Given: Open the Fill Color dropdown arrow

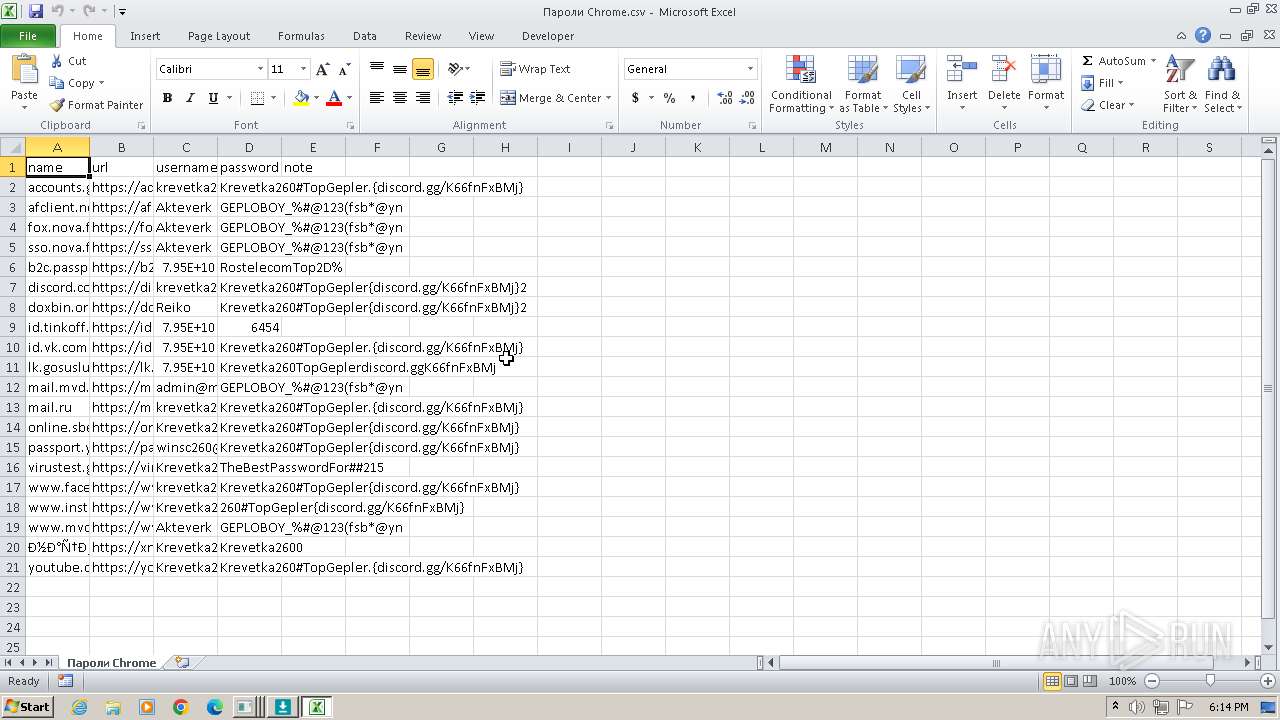Looking at the screenshot, I should coord(316,98).
